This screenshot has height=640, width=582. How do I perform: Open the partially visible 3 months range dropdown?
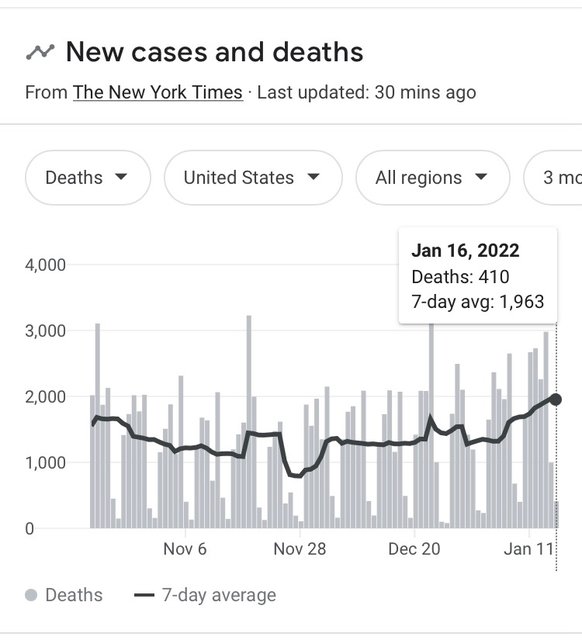click(553, 178)
